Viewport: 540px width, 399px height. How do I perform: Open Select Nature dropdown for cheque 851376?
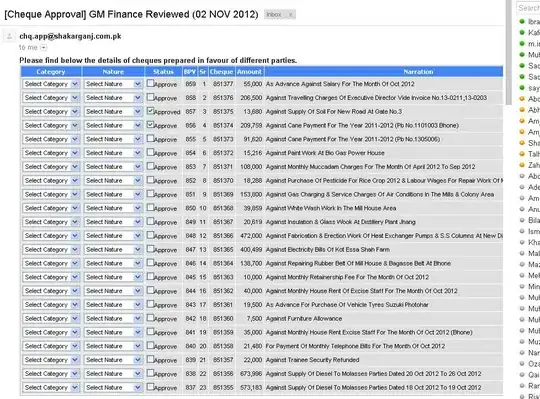[x=113, y=98]
